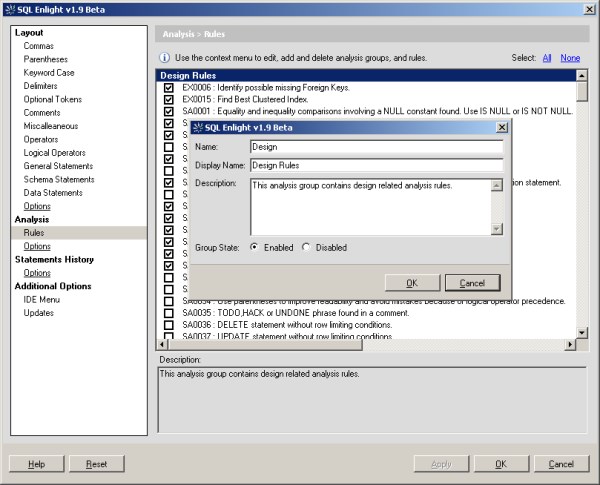Click the Design Rules group header

[x=366, y=75]
